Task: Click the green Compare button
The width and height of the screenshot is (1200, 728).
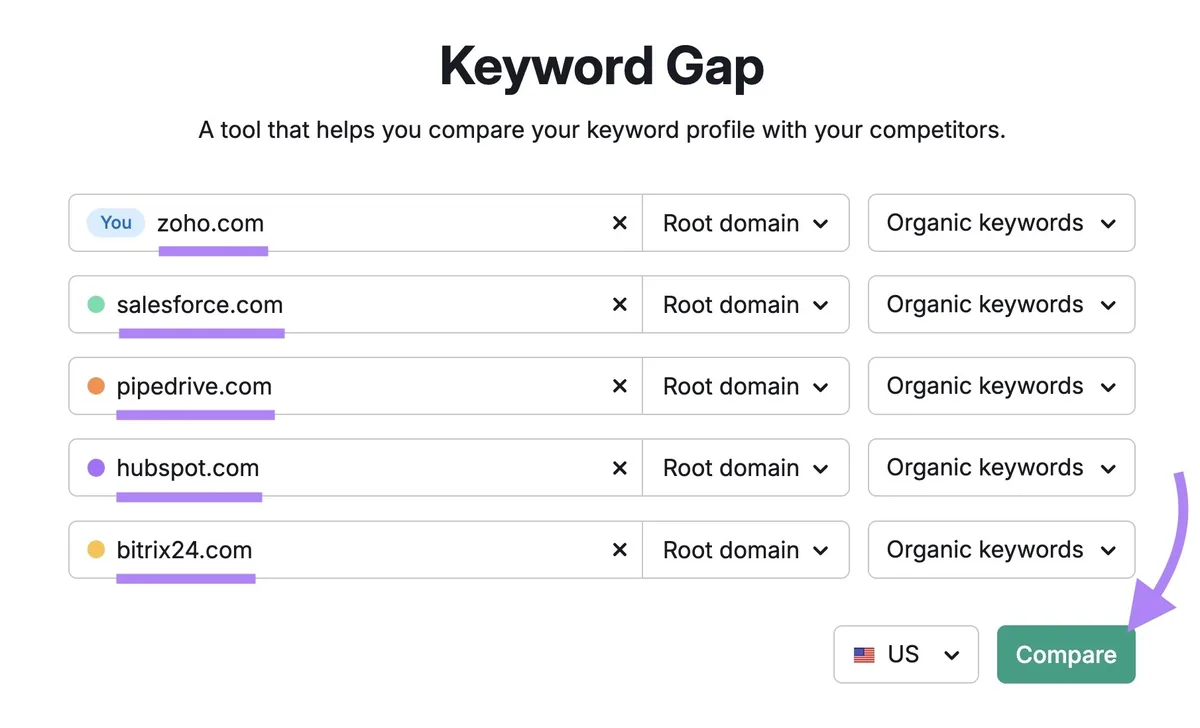Action: pyautogui.click(x=1066, y=655)
